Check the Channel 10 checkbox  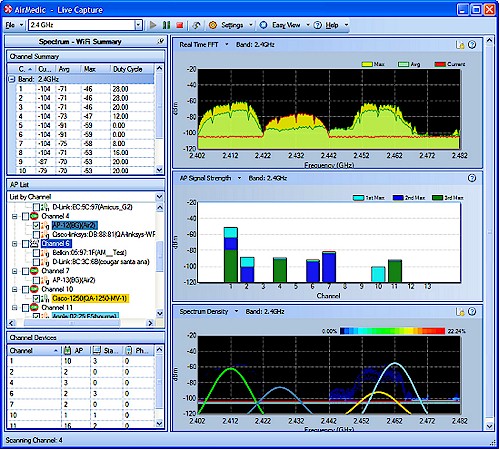point(25,289)
